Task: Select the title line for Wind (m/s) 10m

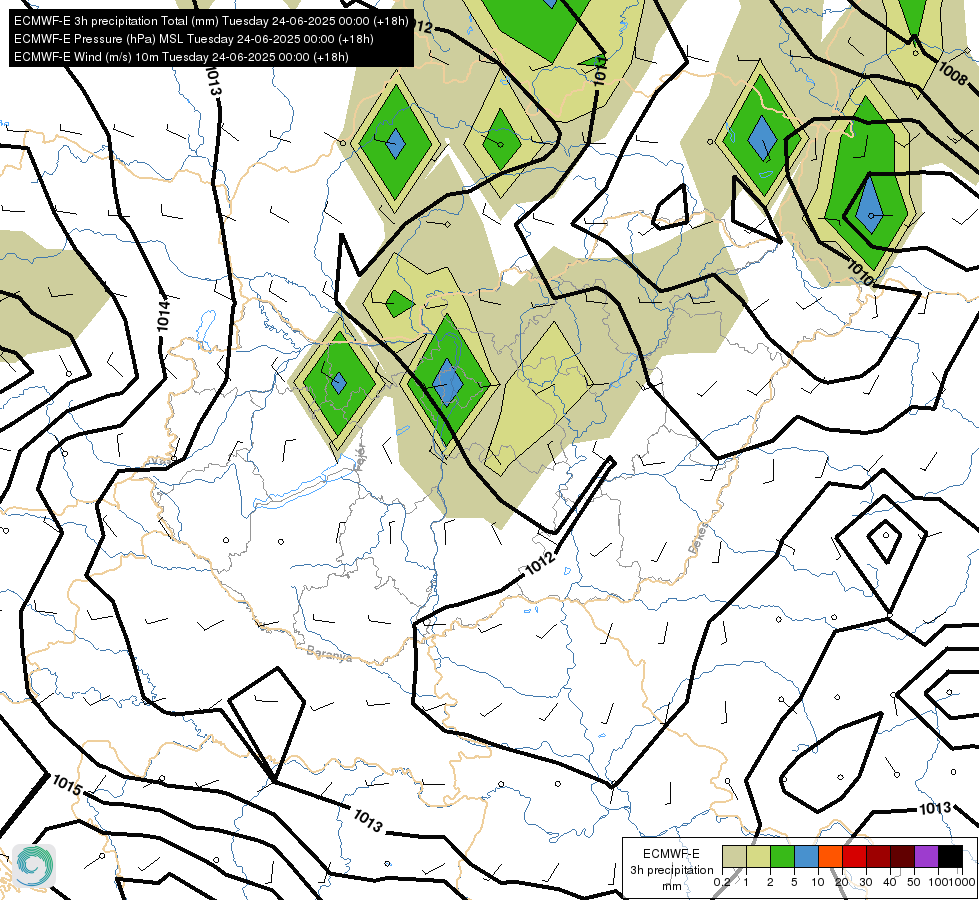Action: [x=181, y=57]
